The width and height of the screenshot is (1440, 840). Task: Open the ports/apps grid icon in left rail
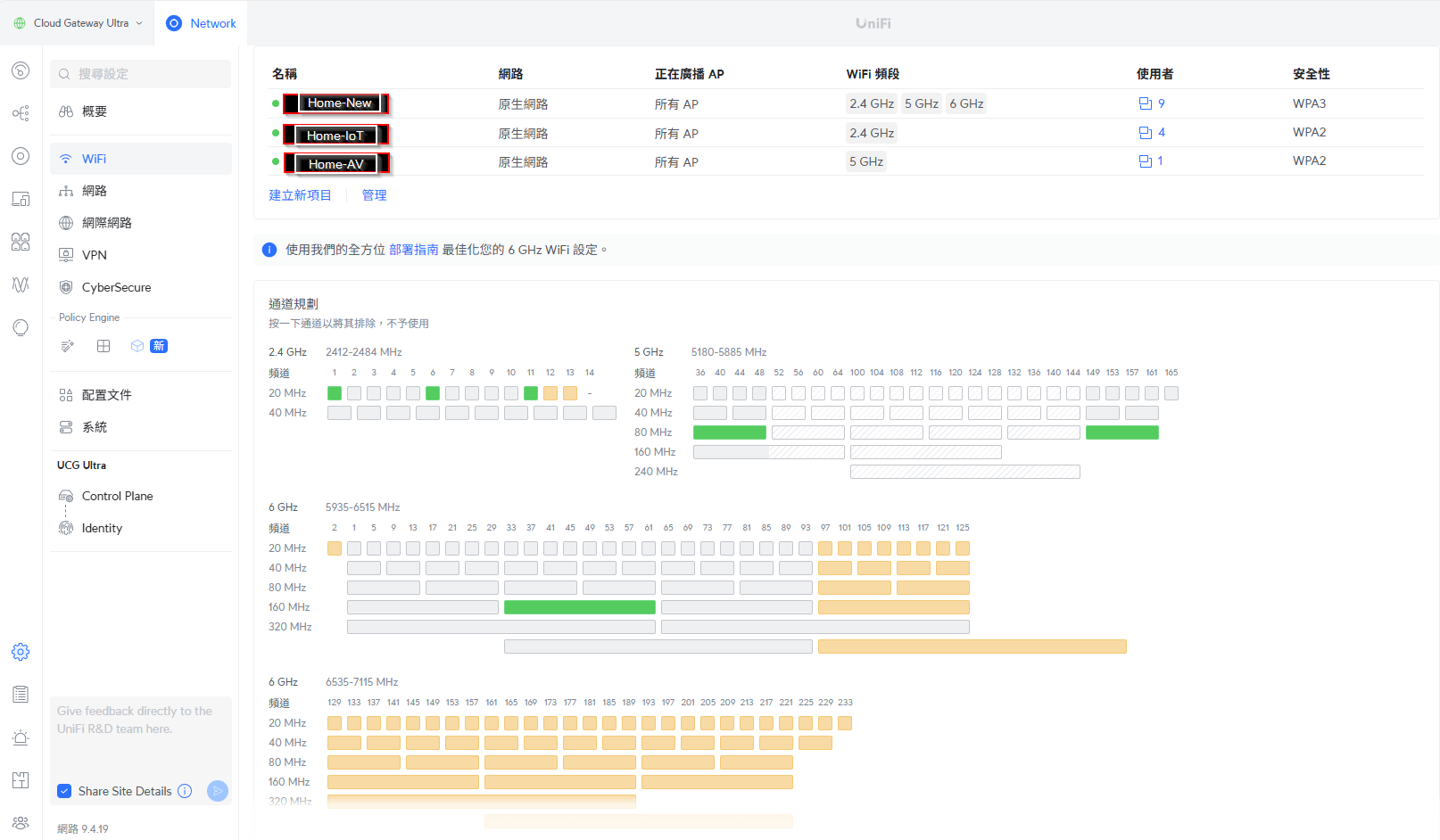point(21,242)
